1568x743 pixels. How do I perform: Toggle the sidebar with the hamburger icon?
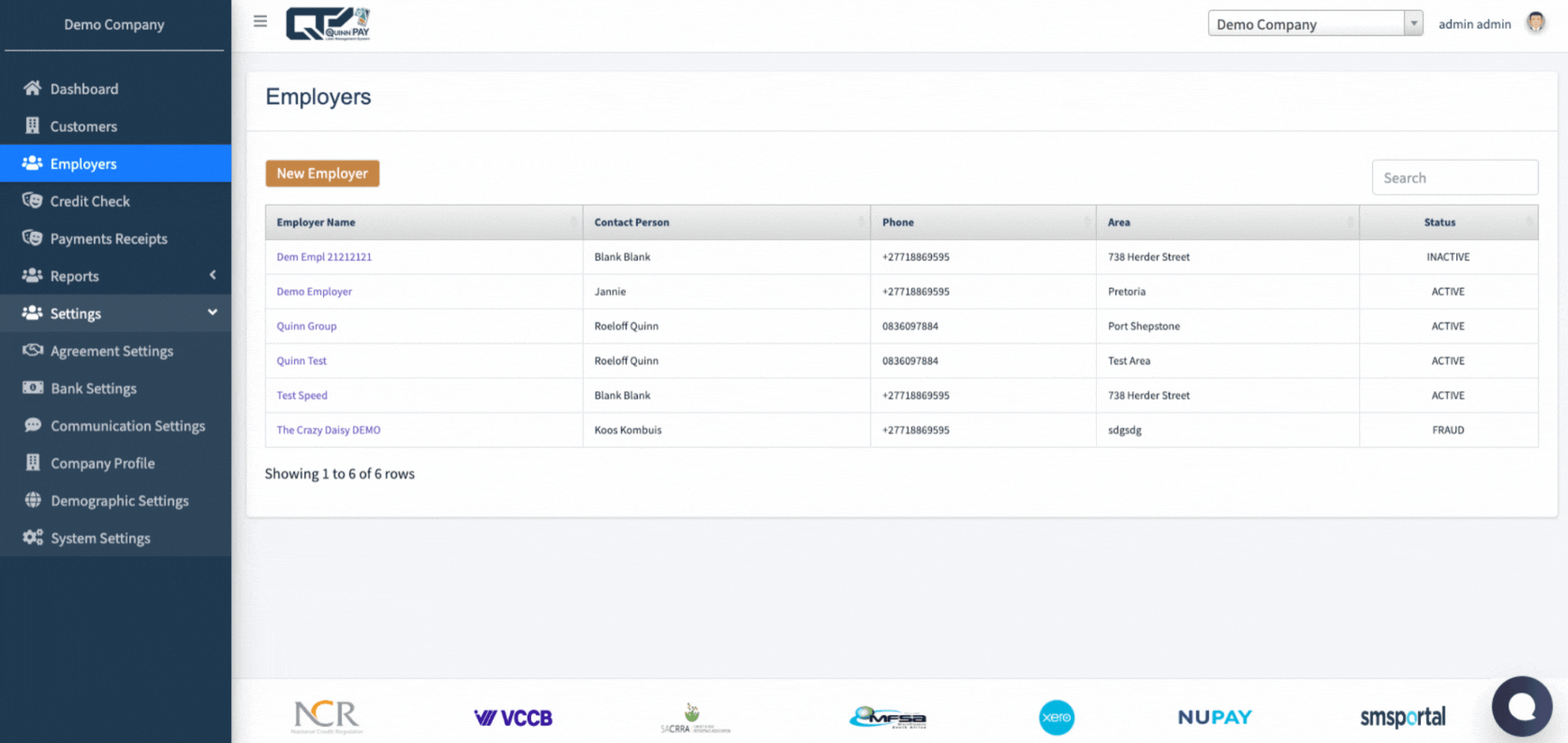260,21
